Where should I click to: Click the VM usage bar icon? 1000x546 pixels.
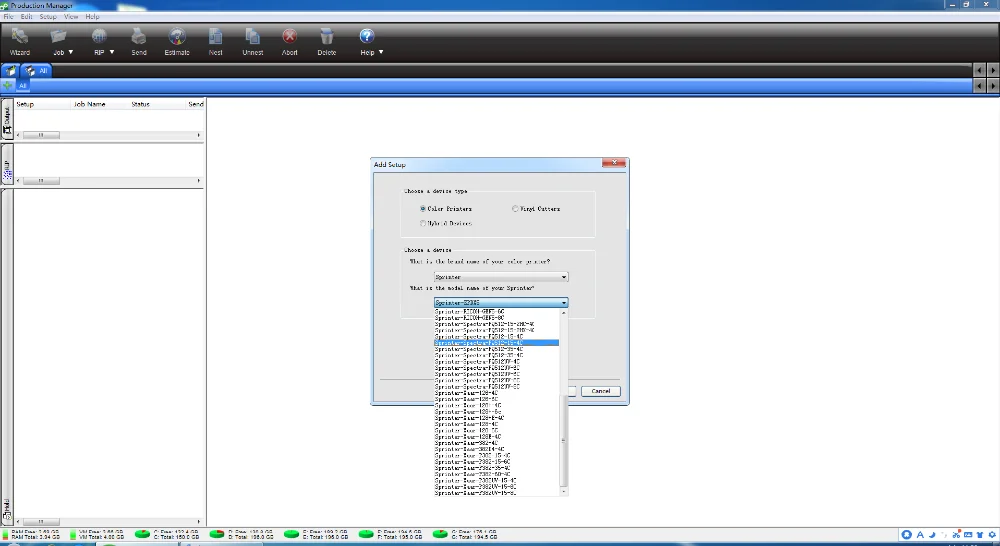click(73, 535)
